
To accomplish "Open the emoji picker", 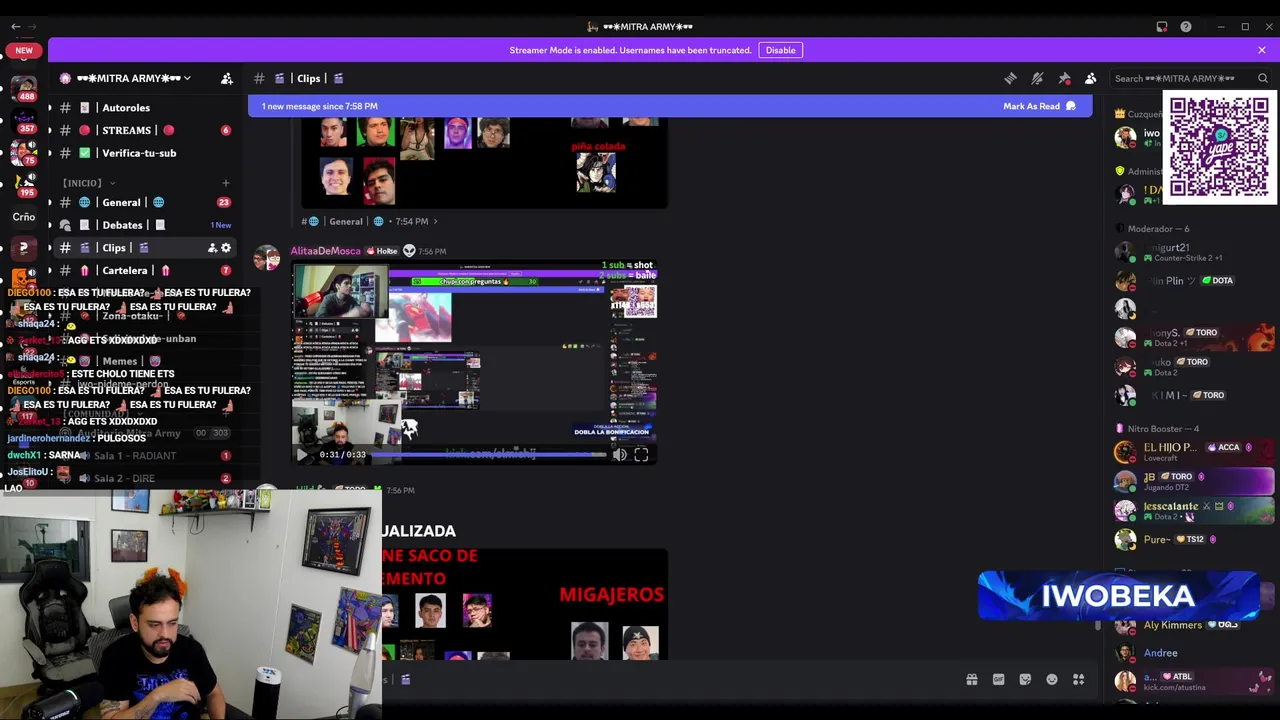I will click(x=1052, y=680).
